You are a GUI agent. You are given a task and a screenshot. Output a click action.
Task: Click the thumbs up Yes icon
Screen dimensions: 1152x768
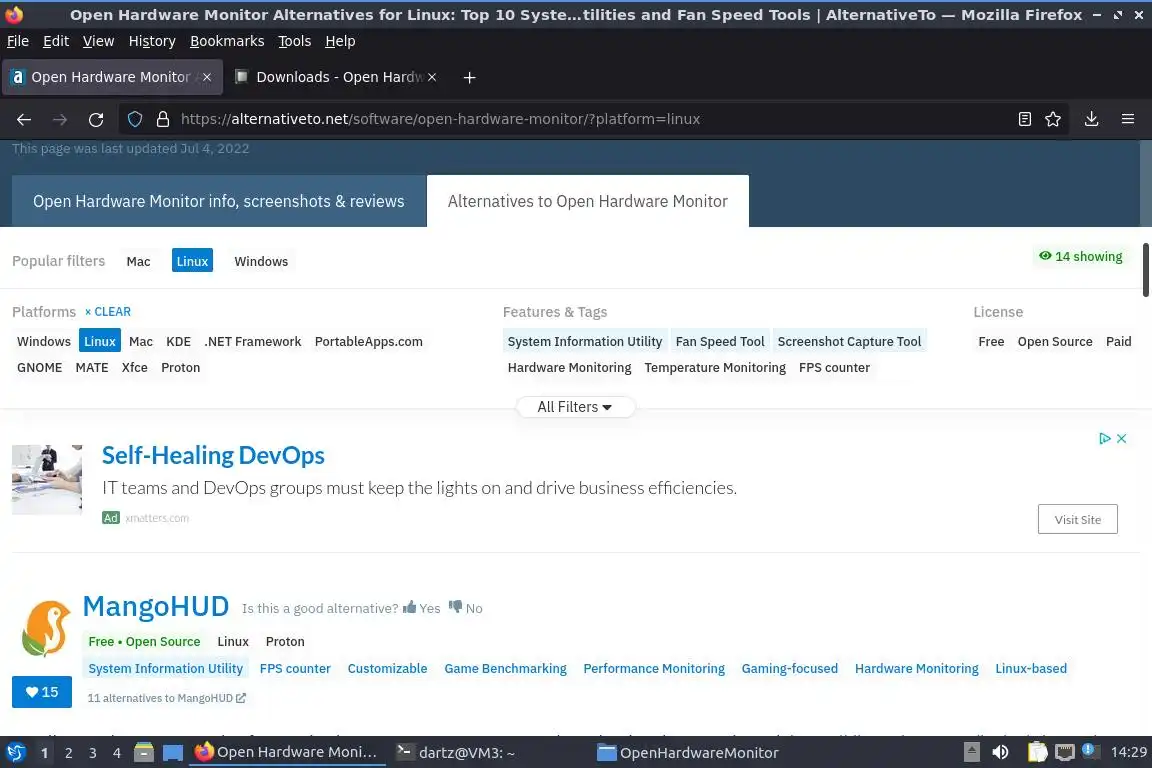click(409, 607)
